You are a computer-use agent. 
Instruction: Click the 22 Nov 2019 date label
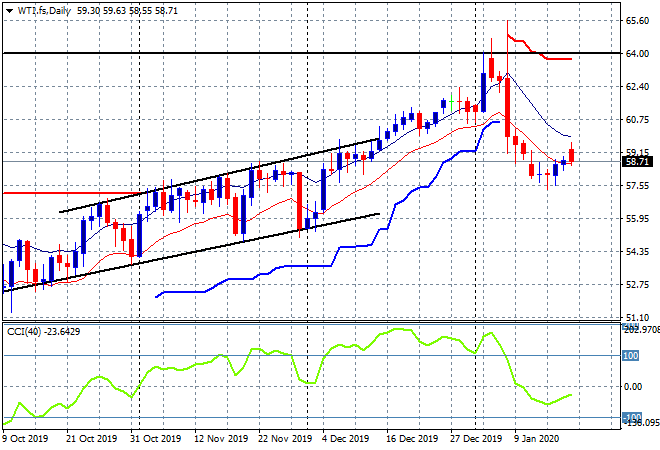tap(285, 439)
